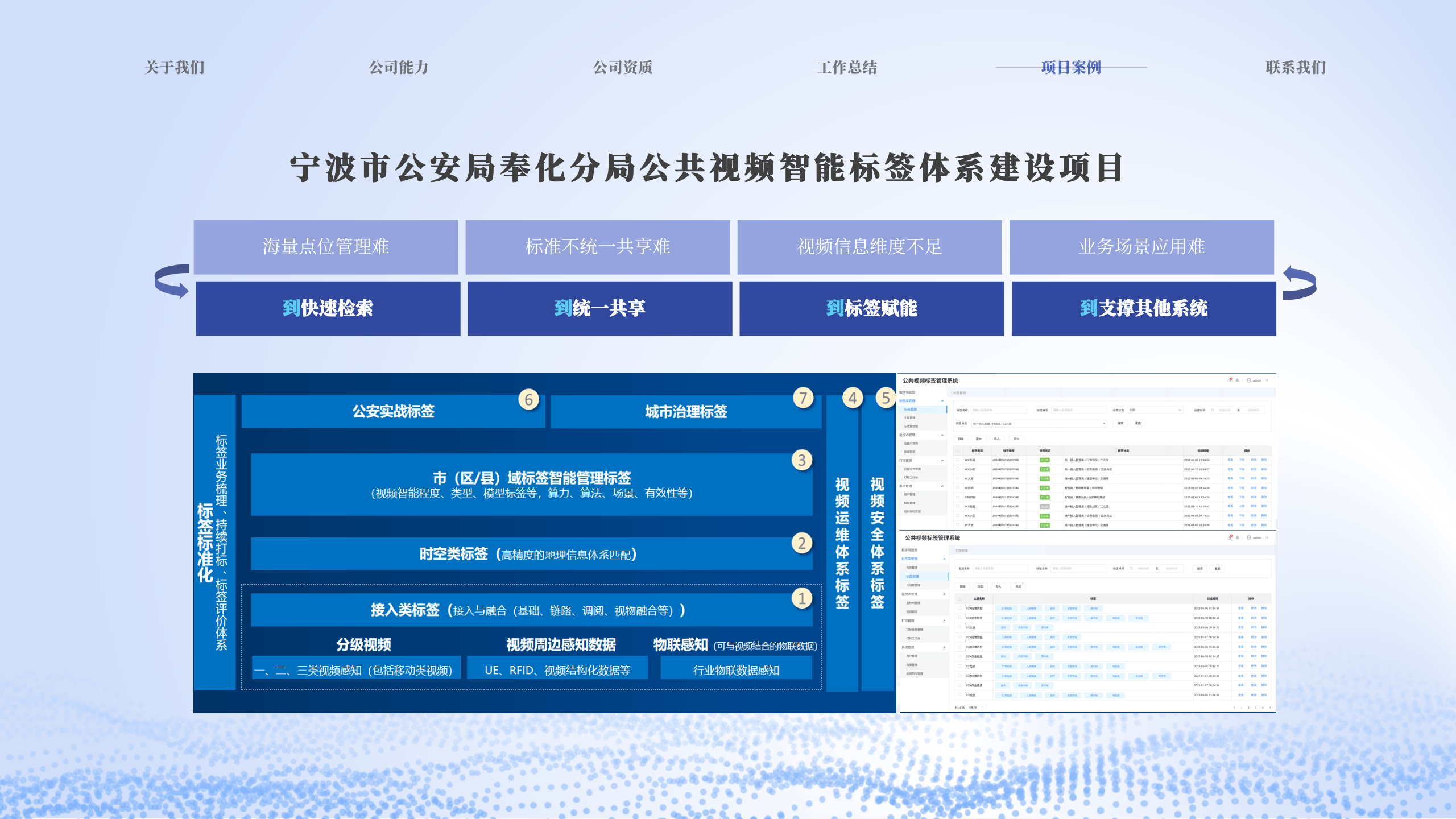Click the number 6 badge on 公安实战标签
This screenshot has height=819, width=1456.
tap(528, 399)
